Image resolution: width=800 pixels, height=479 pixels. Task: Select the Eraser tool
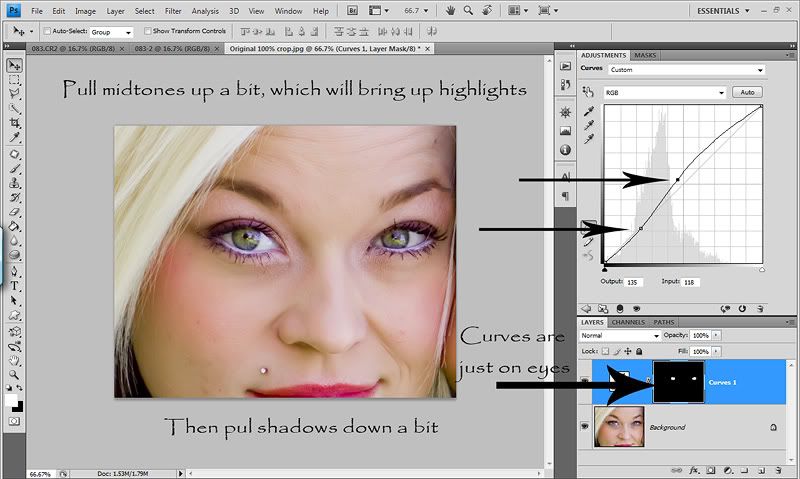(x=14, y=212)
